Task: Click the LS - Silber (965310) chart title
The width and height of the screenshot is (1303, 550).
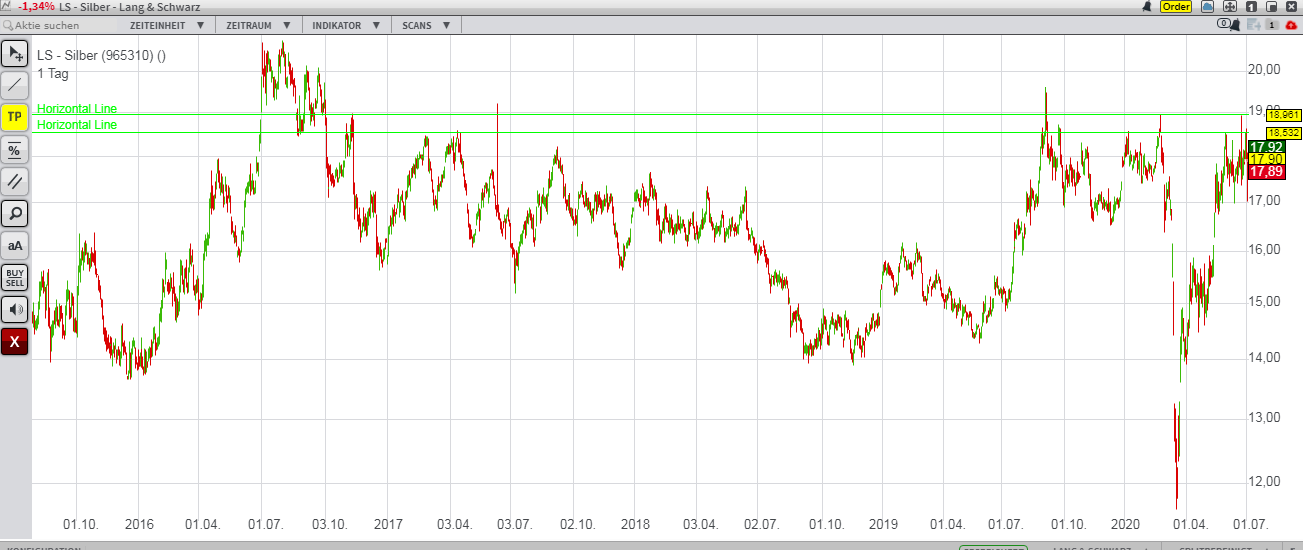Action: [101, 56]
